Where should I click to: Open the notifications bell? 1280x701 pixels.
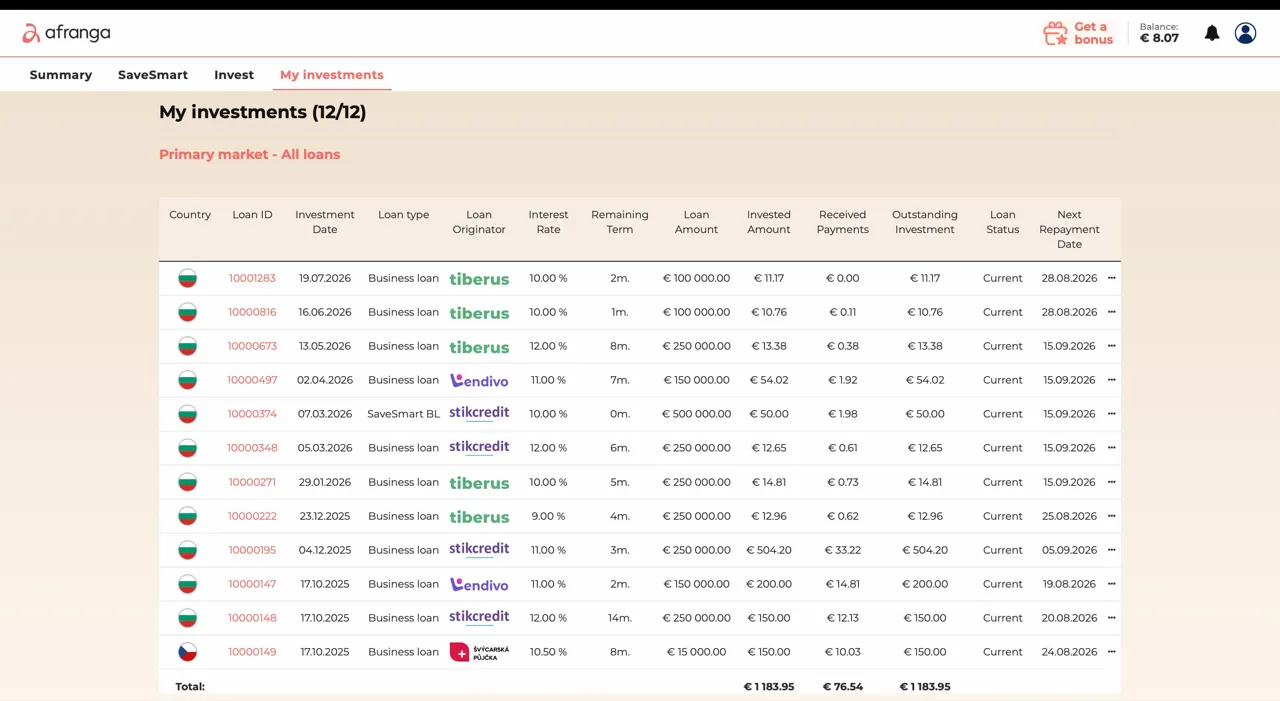click(x=1212, y=33)
